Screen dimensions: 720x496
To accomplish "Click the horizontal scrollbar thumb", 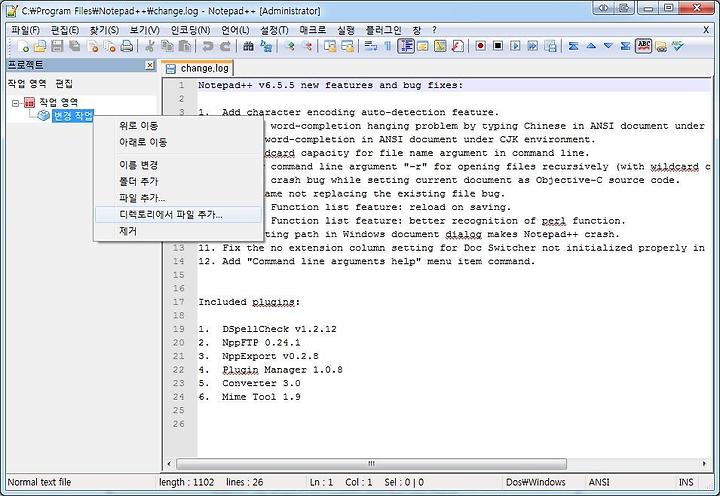I will [x=371, y=463].
